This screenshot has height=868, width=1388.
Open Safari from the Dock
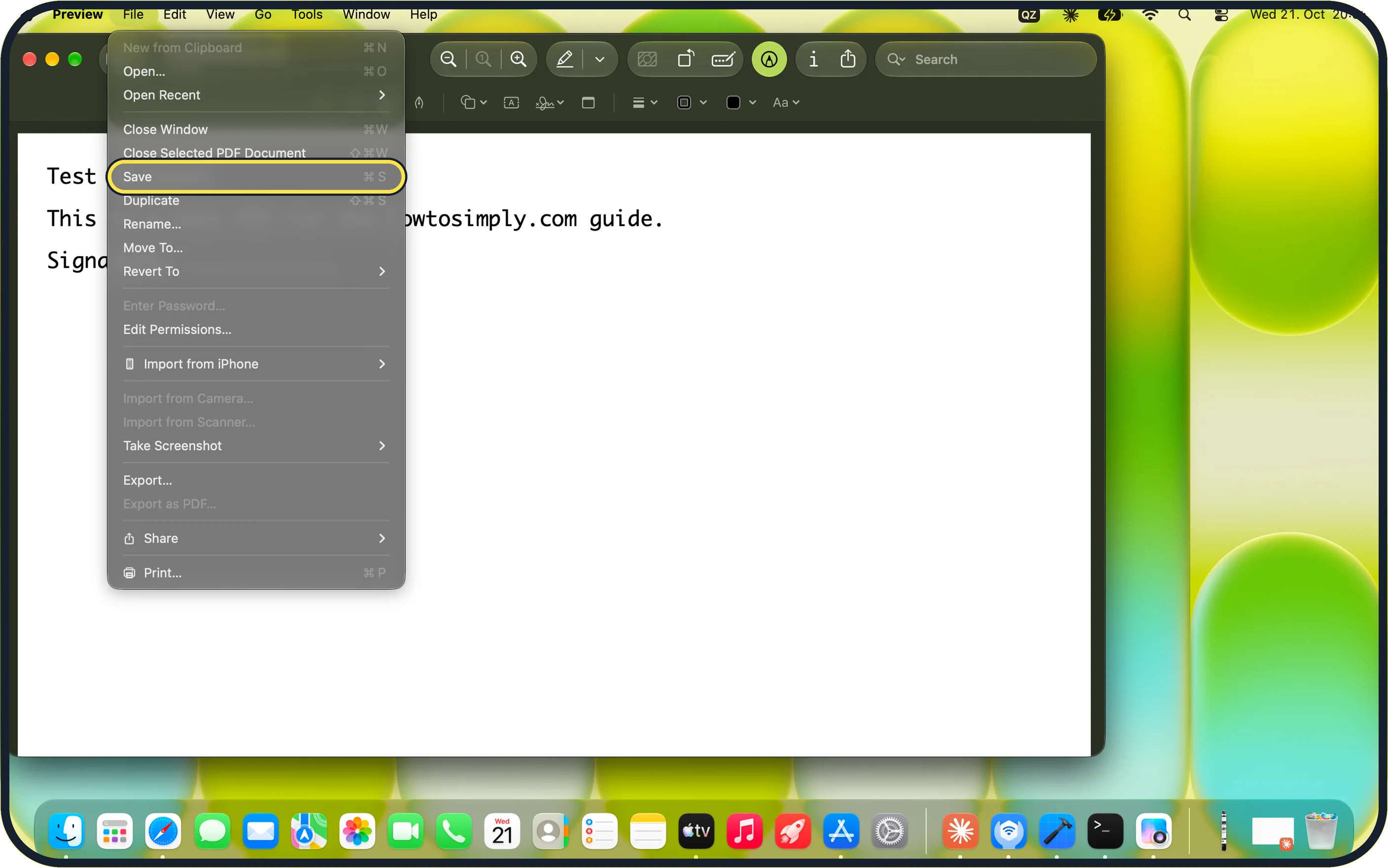[x=163, y=831]
